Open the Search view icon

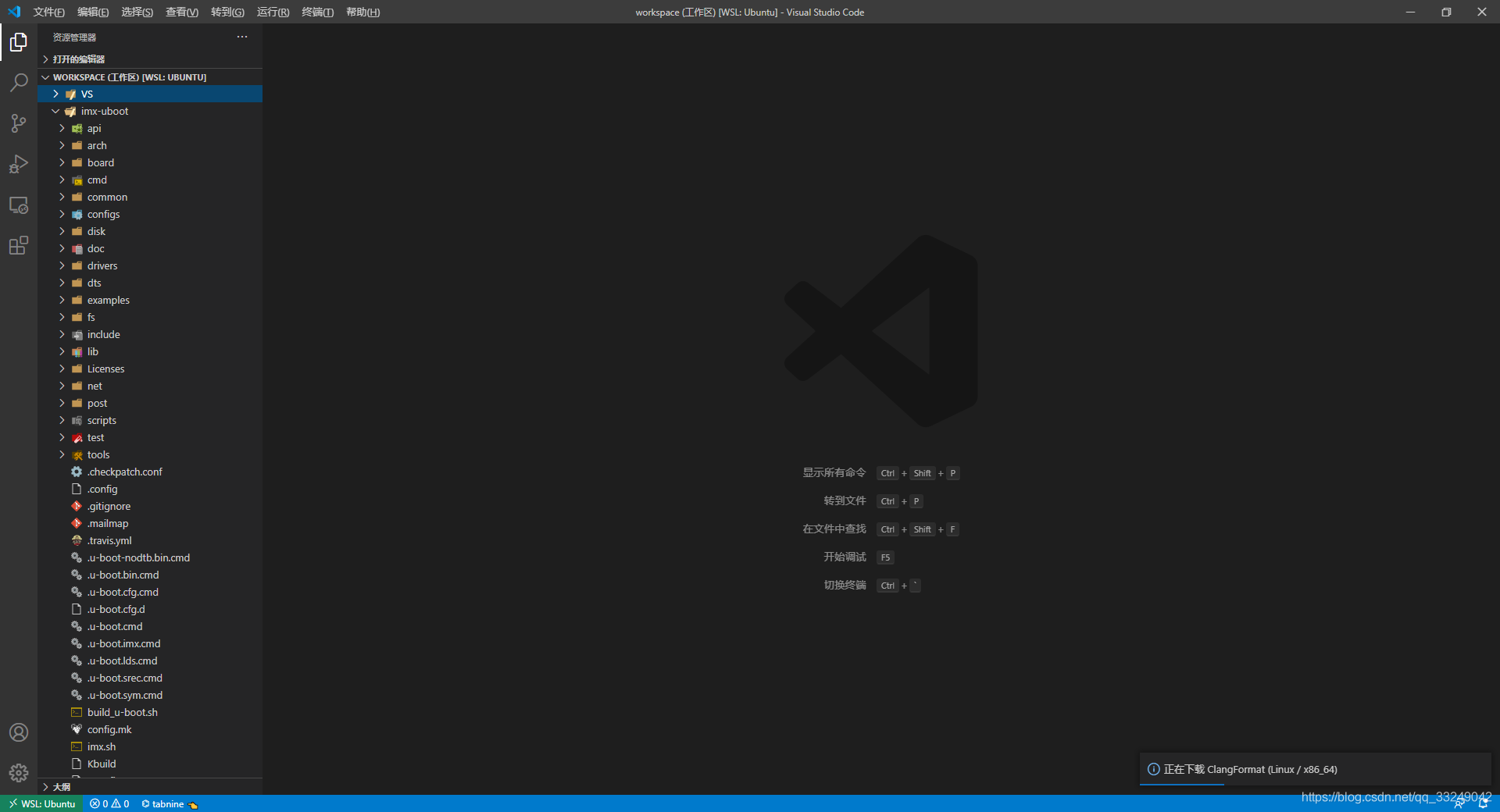(x=19, y=83)
